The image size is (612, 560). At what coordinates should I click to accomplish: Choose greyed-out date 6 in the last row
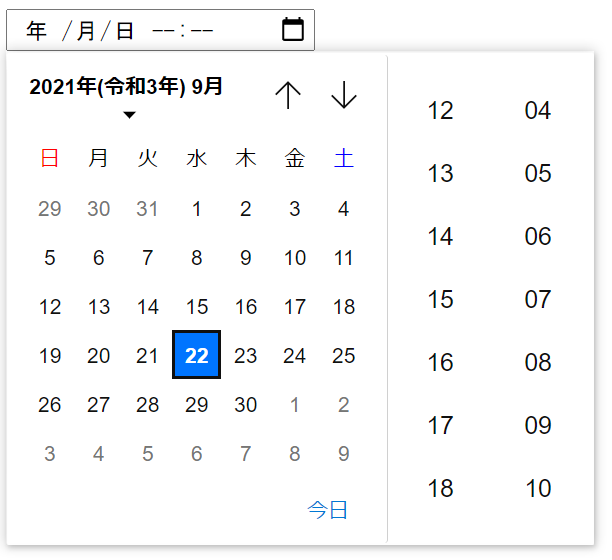196,453
